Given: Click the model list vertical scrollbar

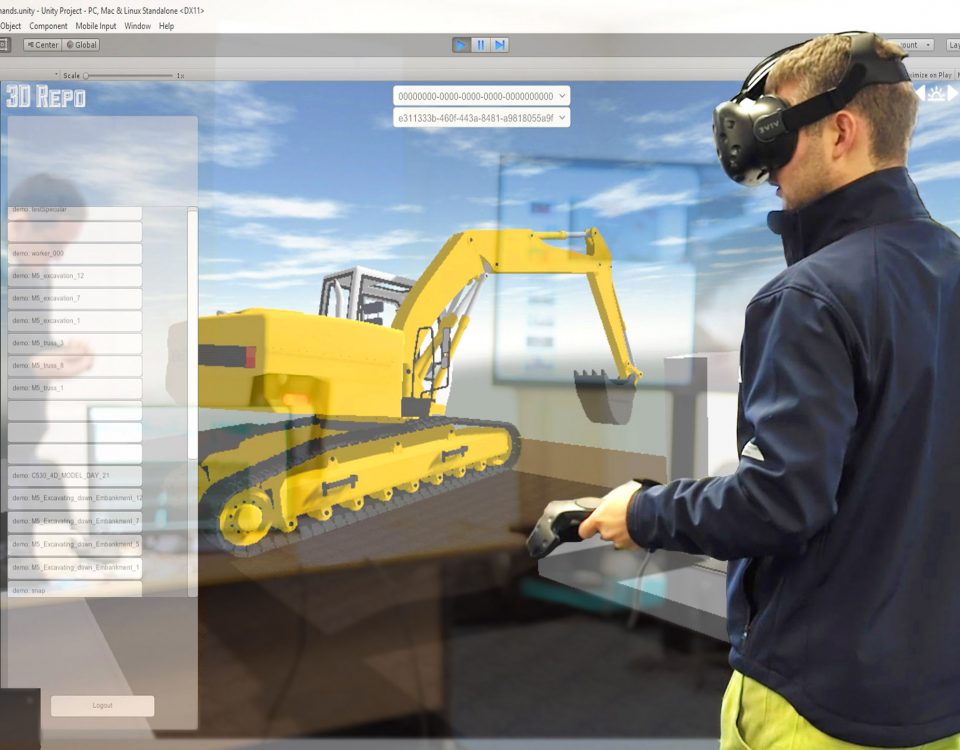Looking at the screenshot, I should [x=192, y=330].
